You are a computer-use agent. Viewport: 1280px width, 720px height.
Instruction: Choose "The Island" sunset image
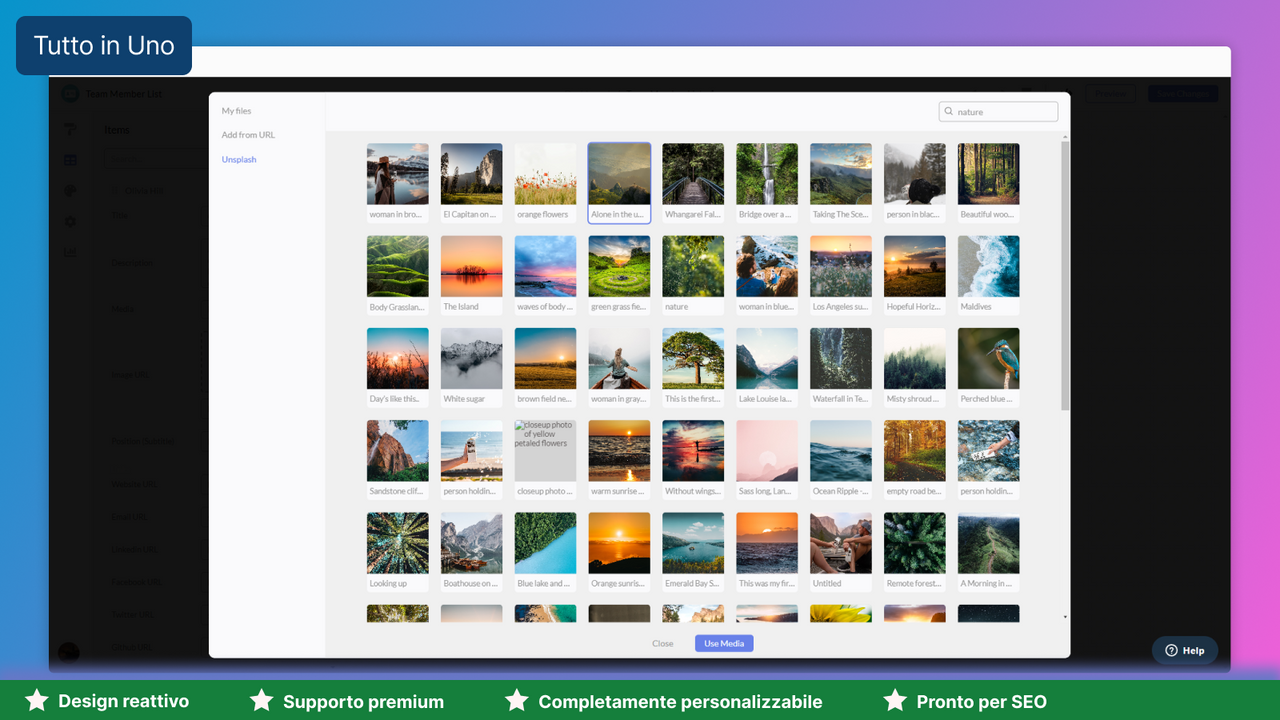tap(472, 275)
